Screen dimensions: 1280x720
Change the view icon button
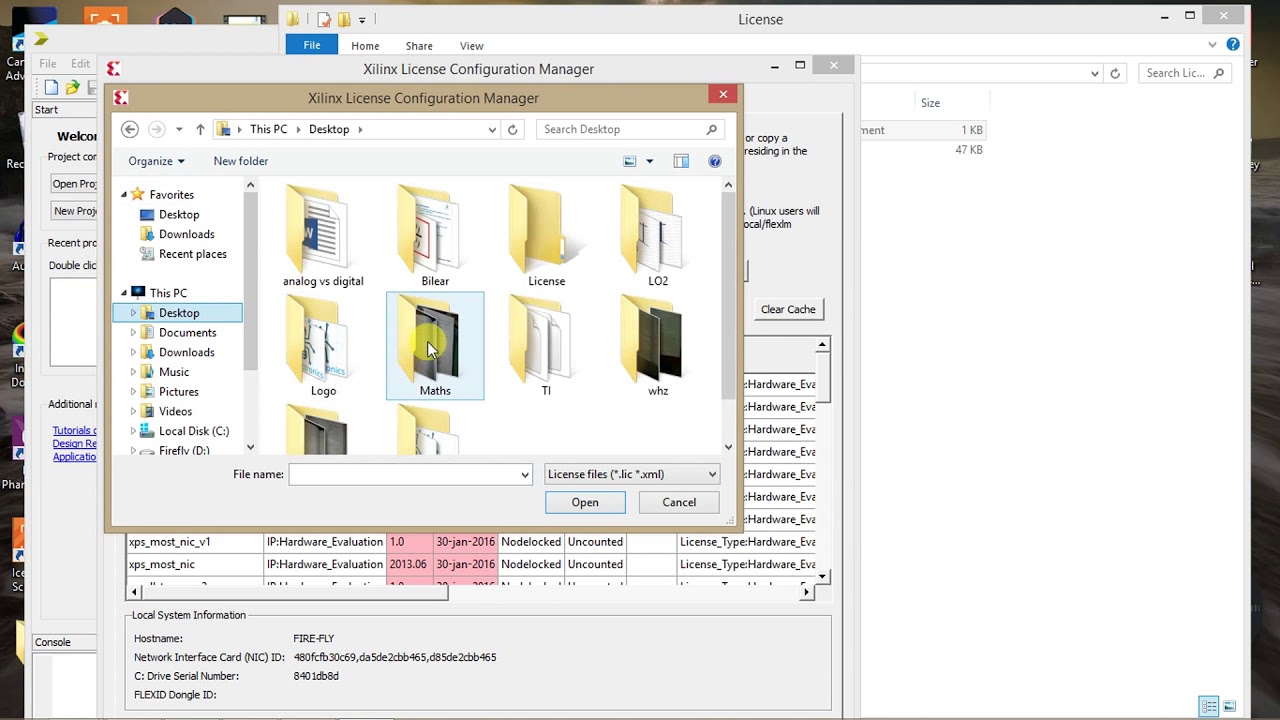coord(630,161)
